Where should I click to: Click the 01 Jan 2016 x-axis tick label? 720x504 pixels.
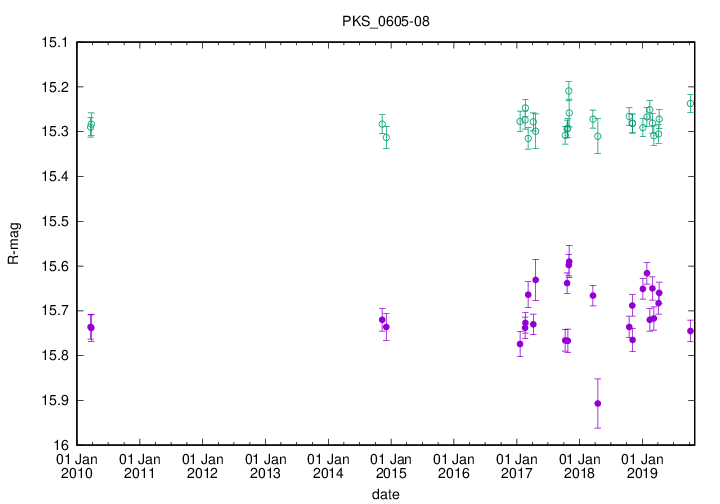click(x=453, y=465)
